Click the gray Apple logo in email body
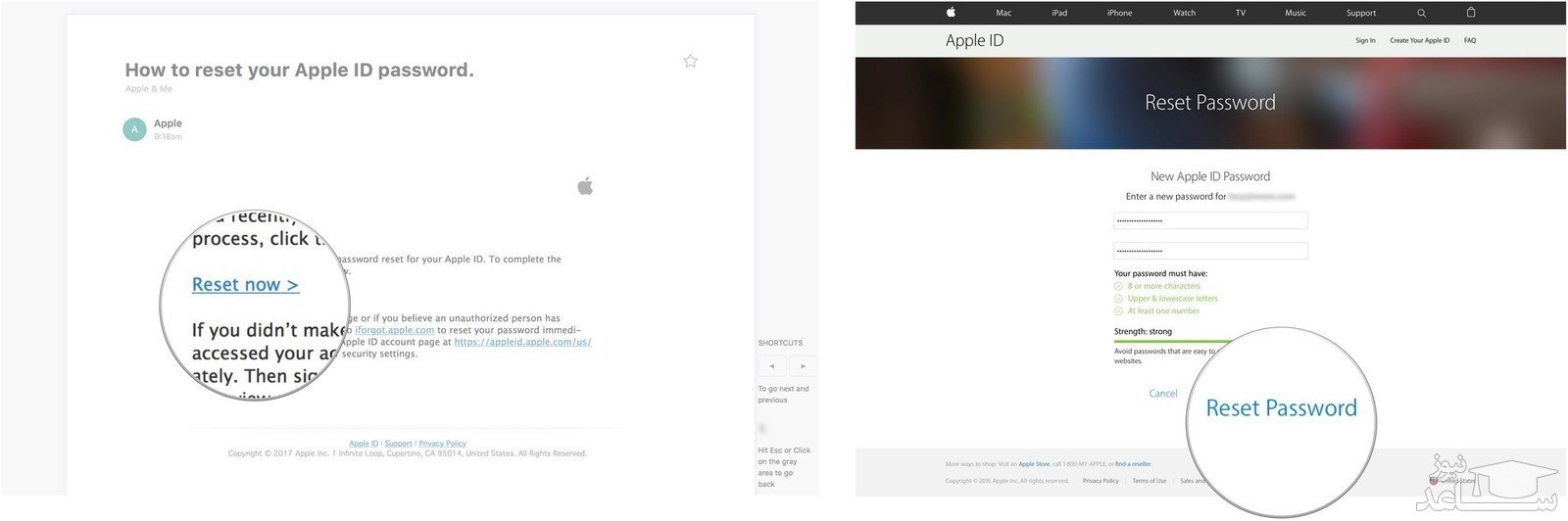1568x521 pixels. 585,186
